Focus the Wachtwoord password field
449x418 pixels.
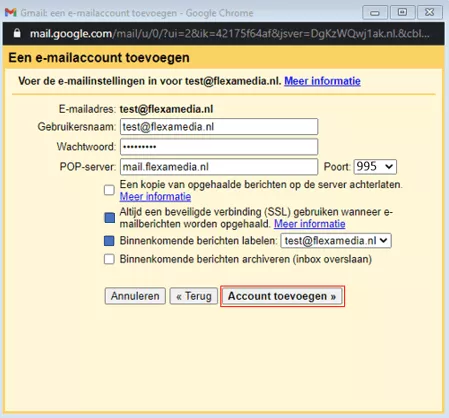pos(219,147)
